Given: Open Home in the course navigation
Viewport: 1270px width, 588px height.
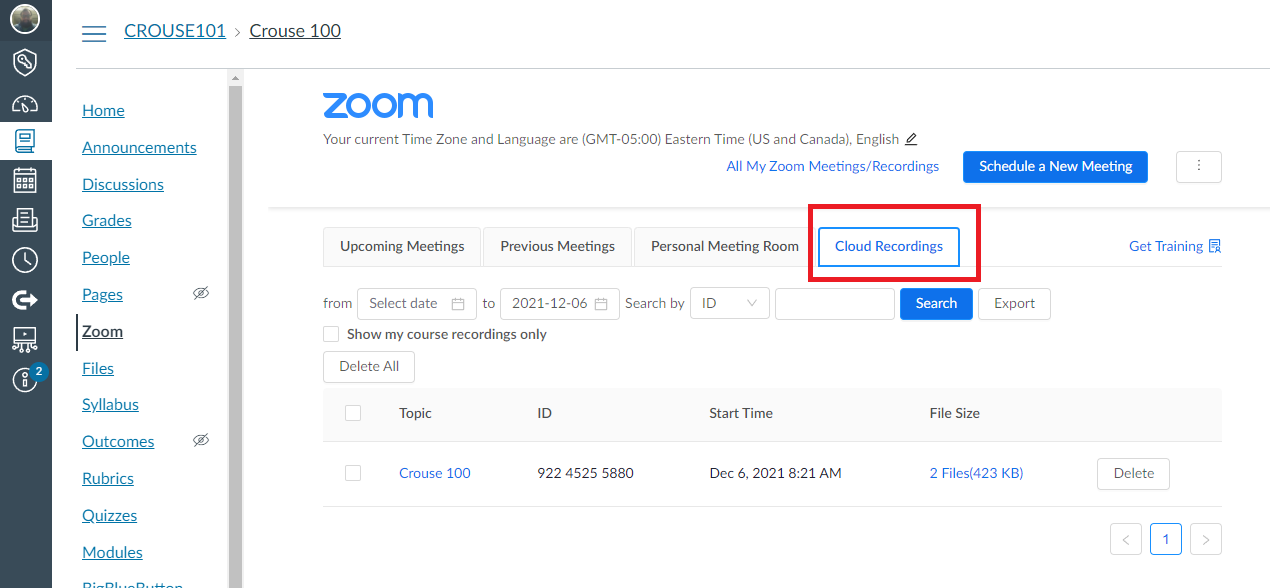Looking at the screenshot, I should (x=103, y=110).
